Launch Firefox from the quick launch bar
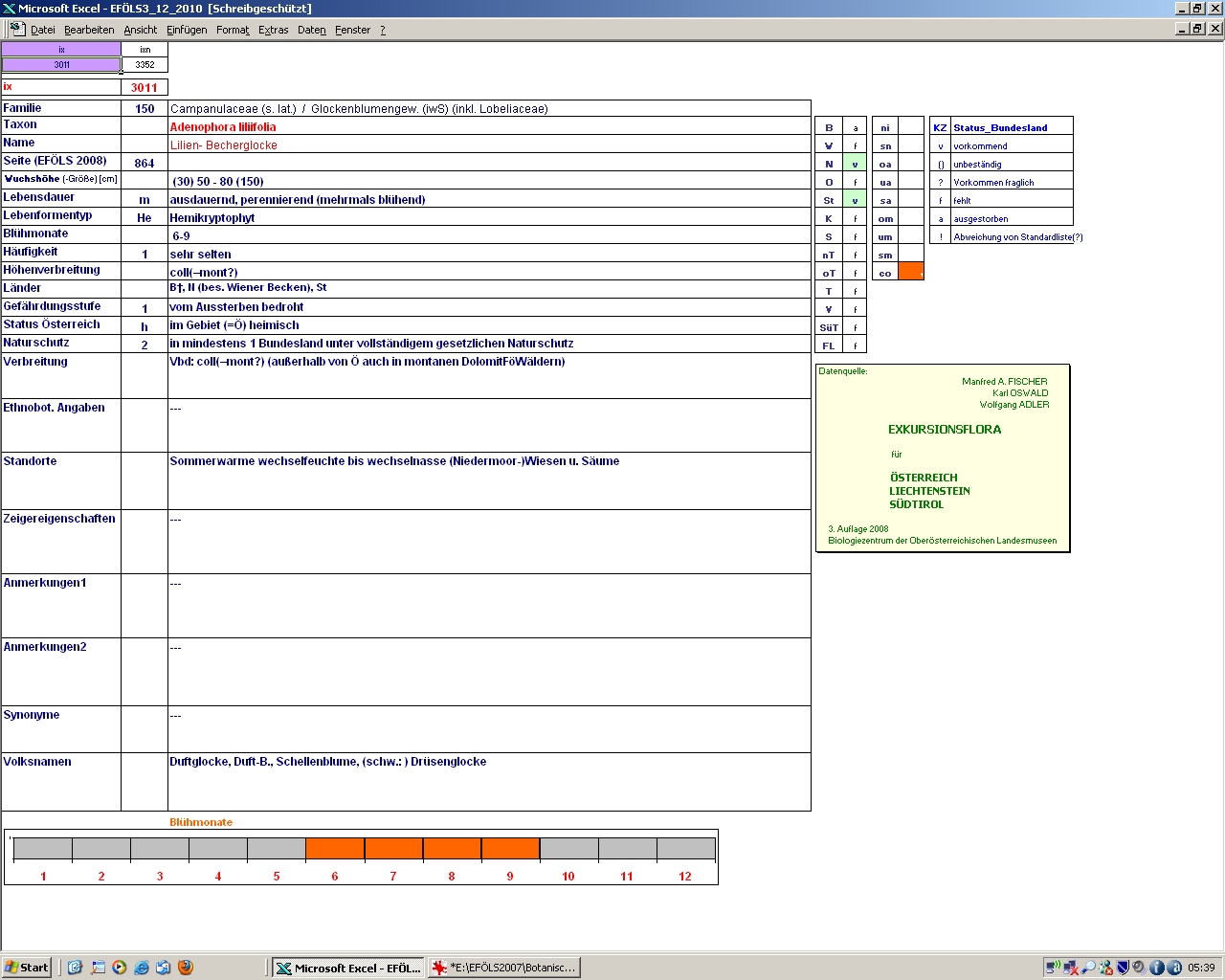 point(186,968)
